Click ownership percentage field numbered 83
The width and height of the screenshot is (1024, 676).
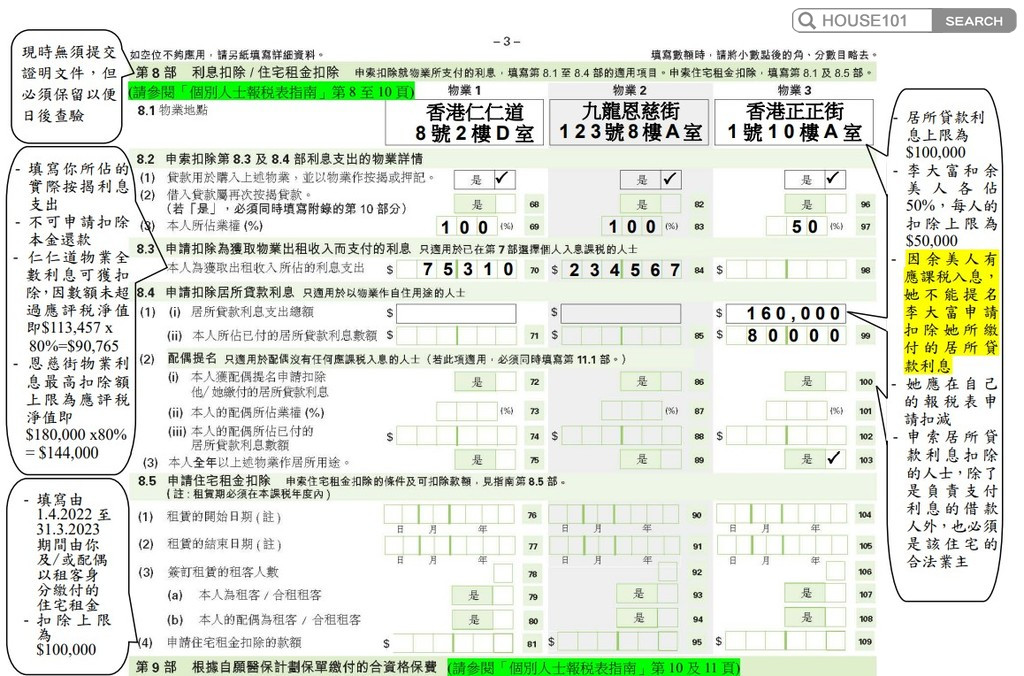pyautogui.click(x=632, y=227)
